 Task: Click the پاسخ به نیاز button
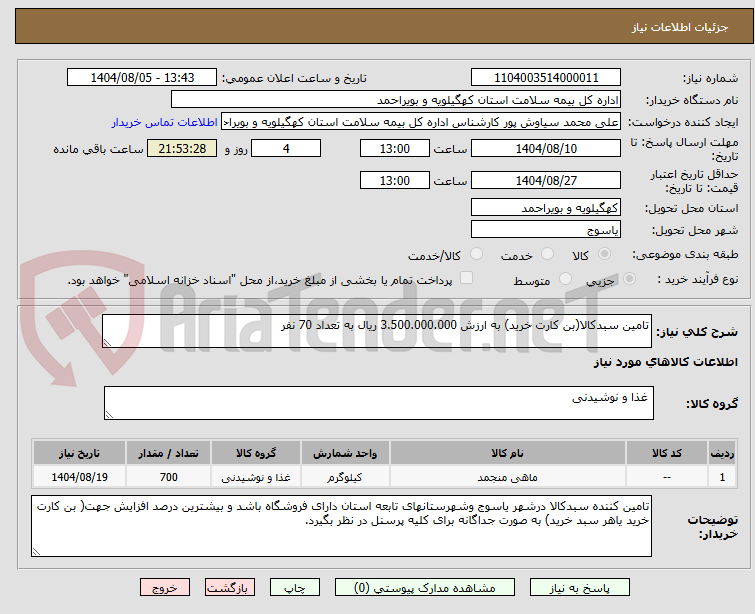(580, 588)
